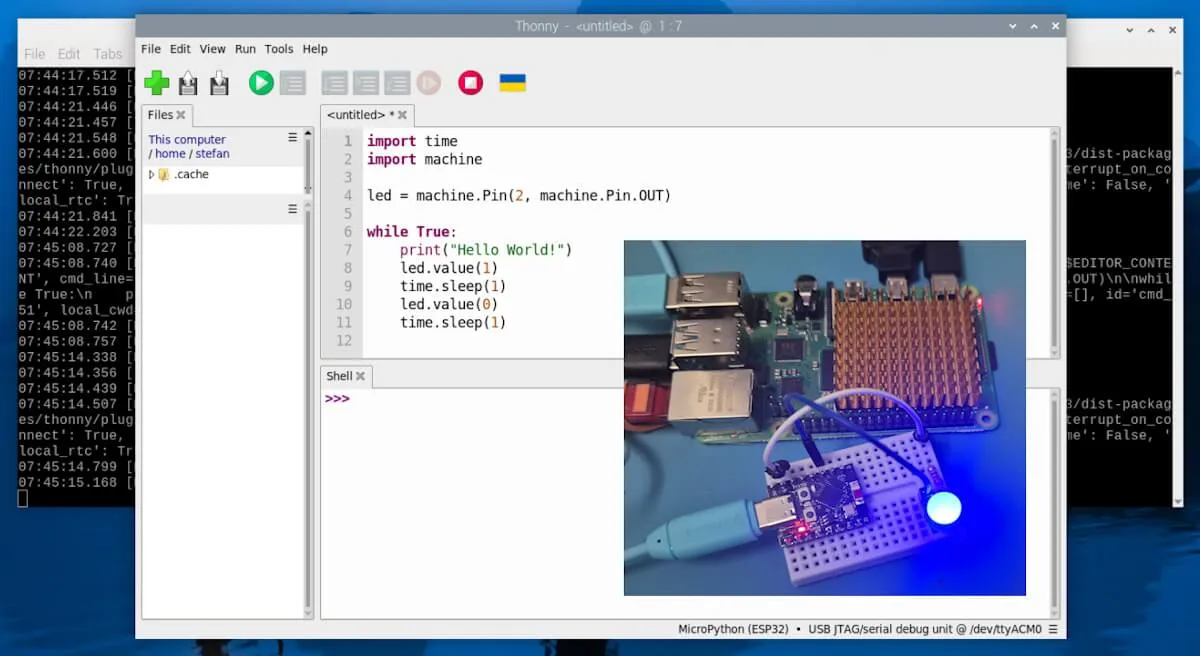The image size is (1200, 656).
Task: Navigate to 'home' in the file path
Action: 170,154
